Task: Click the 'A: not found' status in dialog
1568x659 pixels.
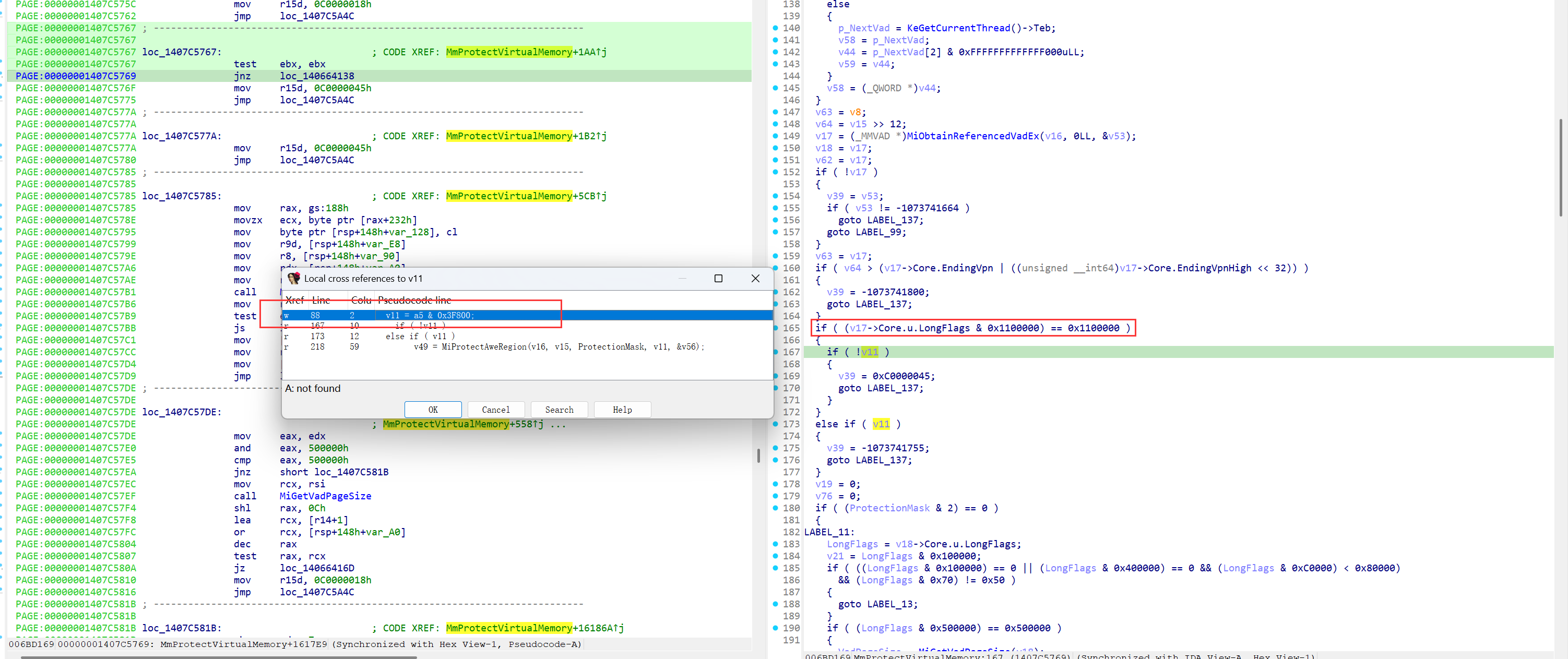Action: coord(313,388)
